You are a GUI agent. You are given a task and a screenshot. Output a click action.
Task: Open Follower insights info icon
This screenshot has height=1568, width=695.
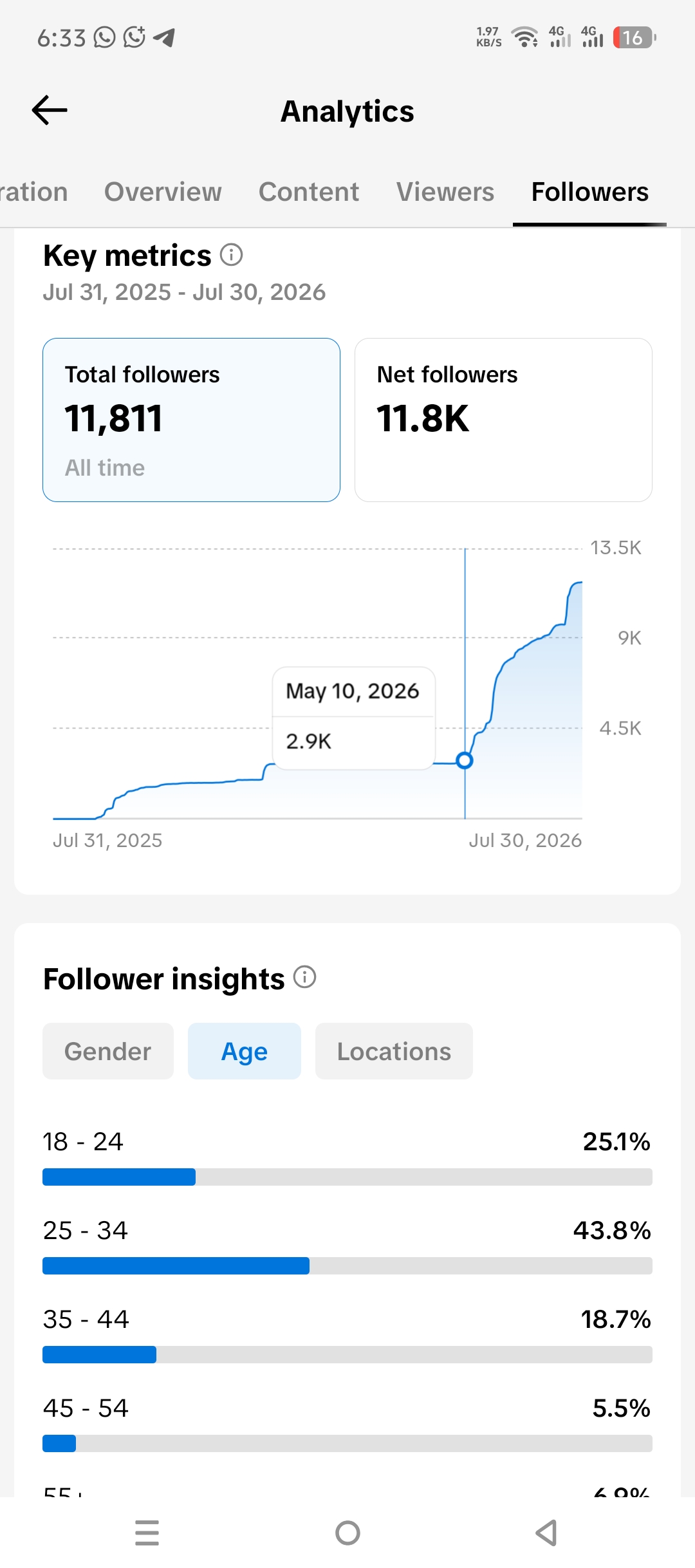305,977
